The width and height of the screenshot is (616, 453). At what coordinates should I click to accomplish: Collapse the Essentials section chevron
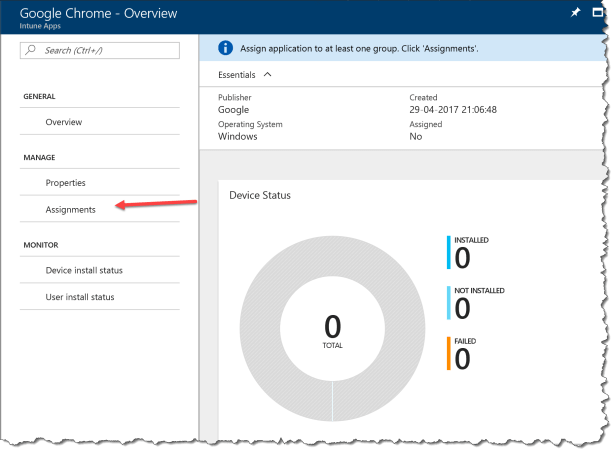[268, 75]
